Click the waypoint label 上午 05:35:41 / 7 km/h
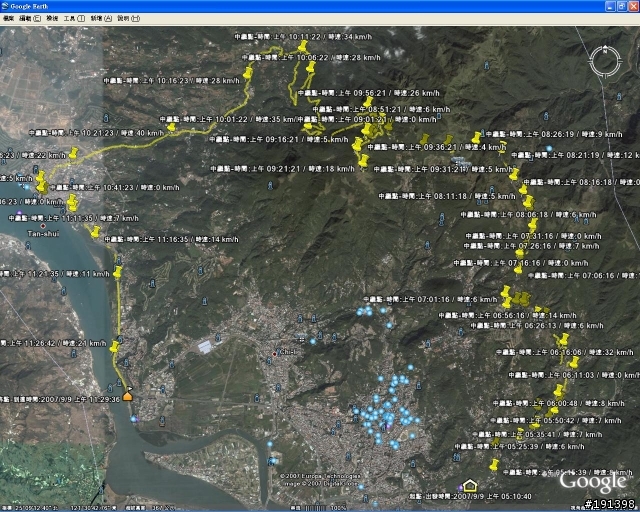The height and width of the screenshot is (512, 640). point(537,434)
